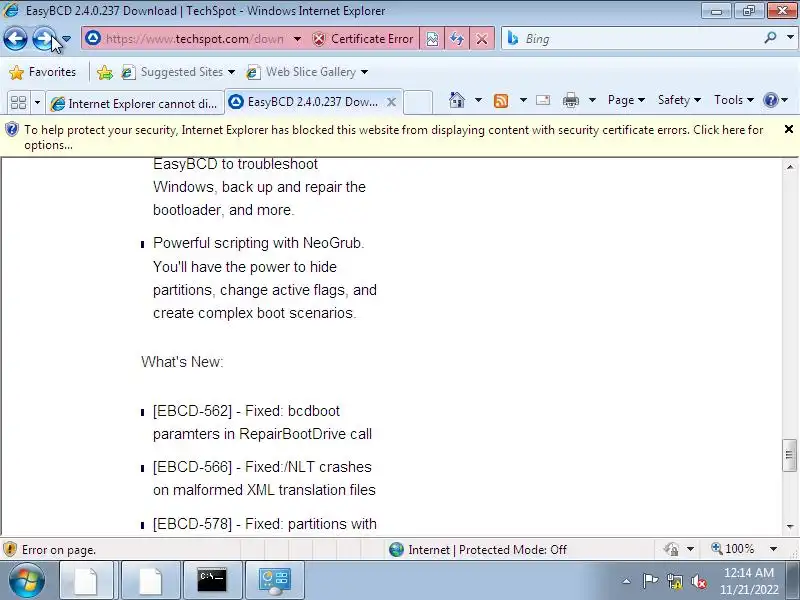Toggle the Compatibility View icon
The height and width of the screenshot is (600, 800).
(432, 39)
